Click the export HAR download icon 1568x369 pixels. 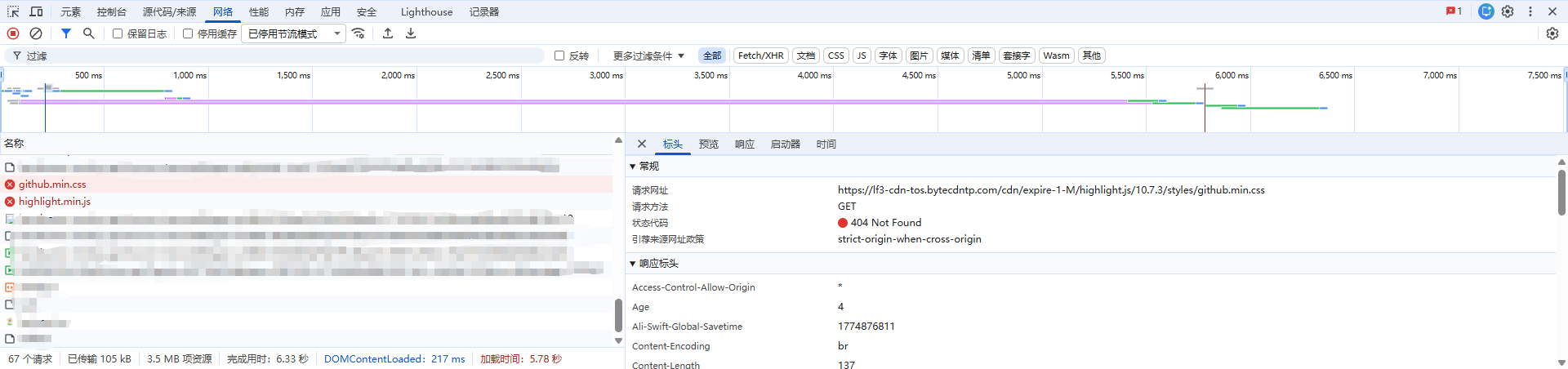(411, 33)
